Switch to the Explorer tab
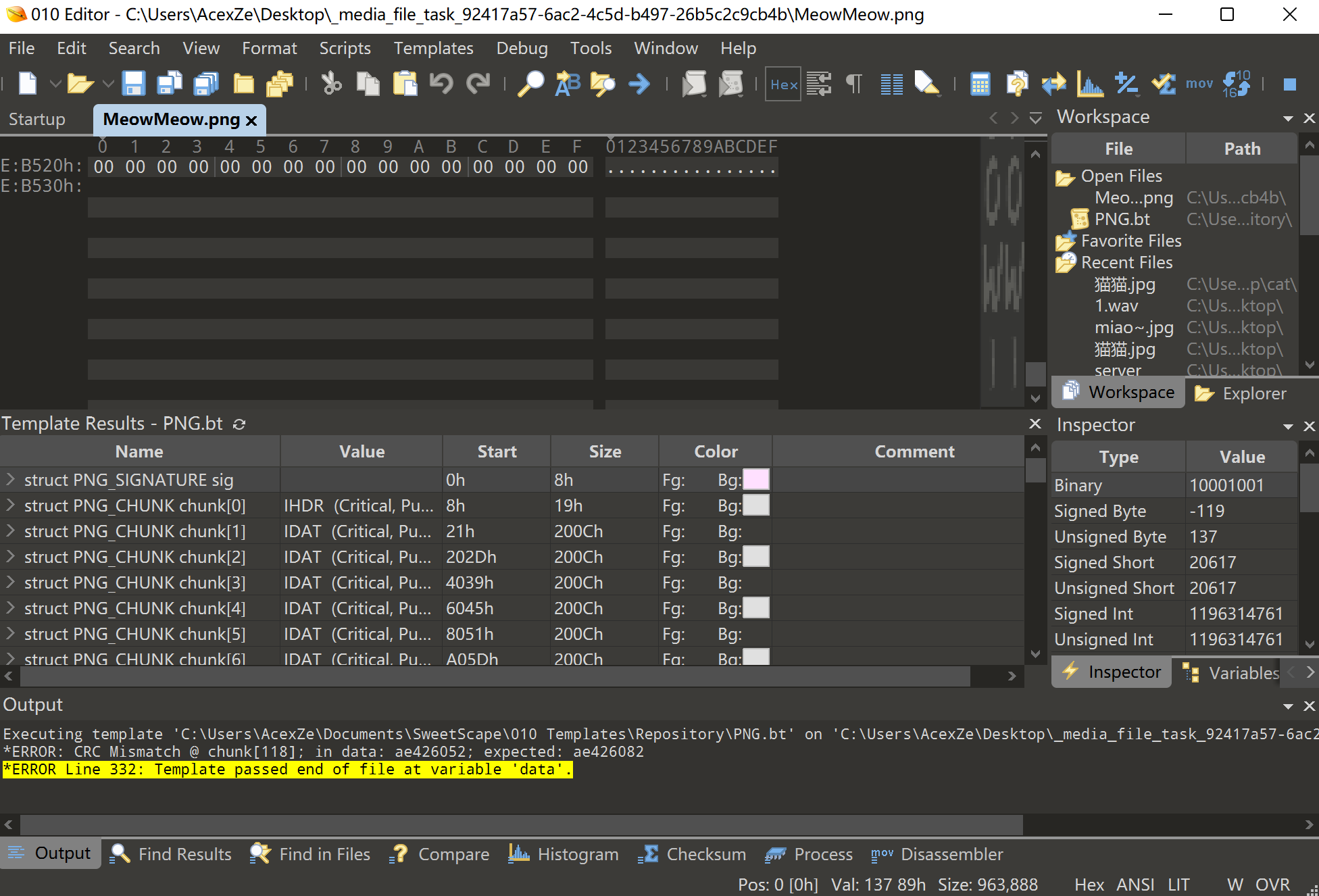 1241,393
